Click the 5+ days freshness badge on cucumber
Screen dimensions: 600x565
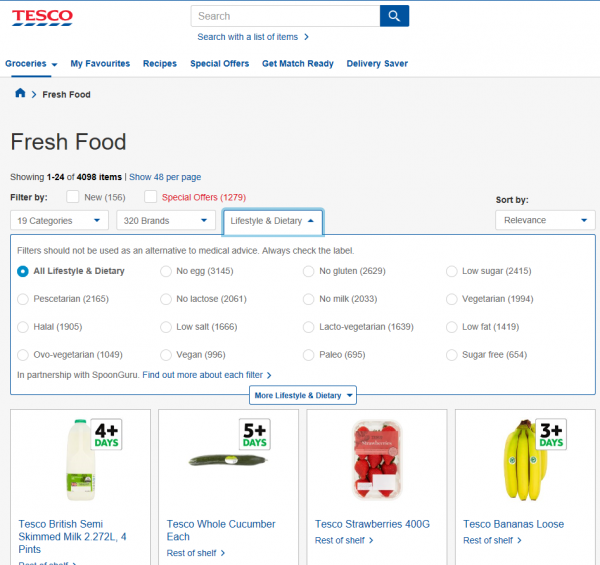point(254,434)
